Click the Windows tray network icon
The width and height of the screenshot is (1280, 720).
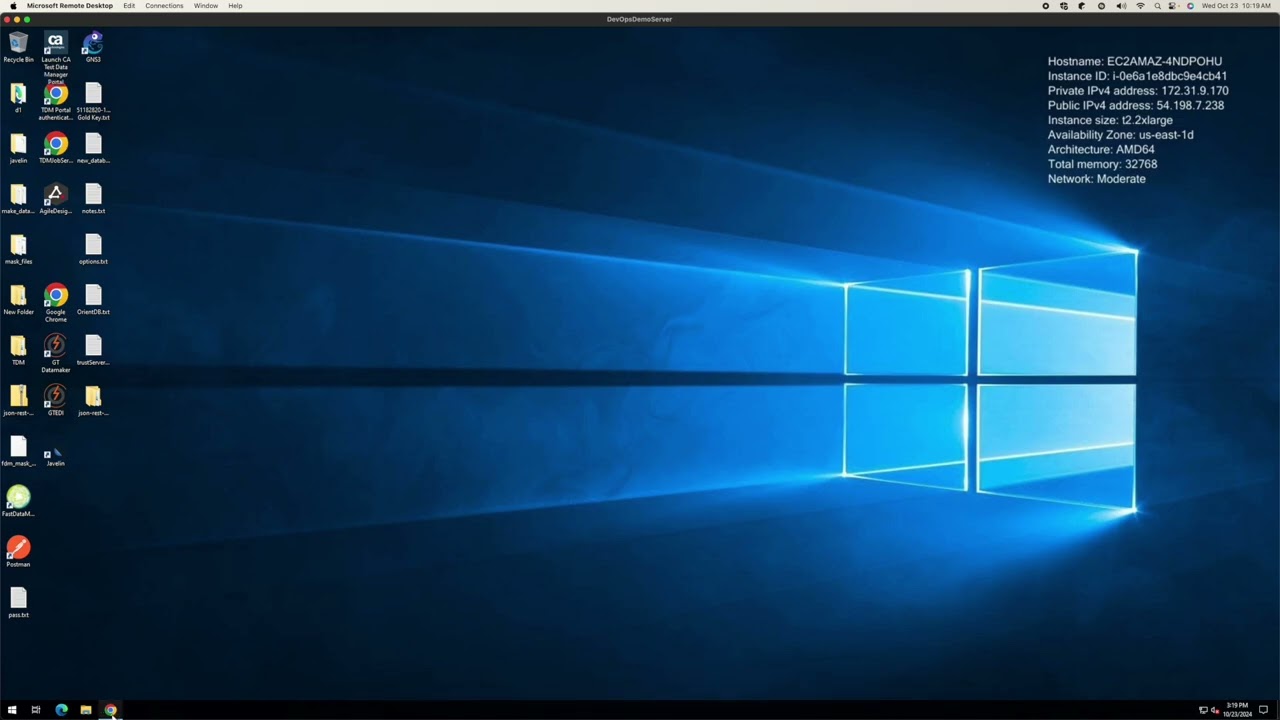coord(1203,710)
